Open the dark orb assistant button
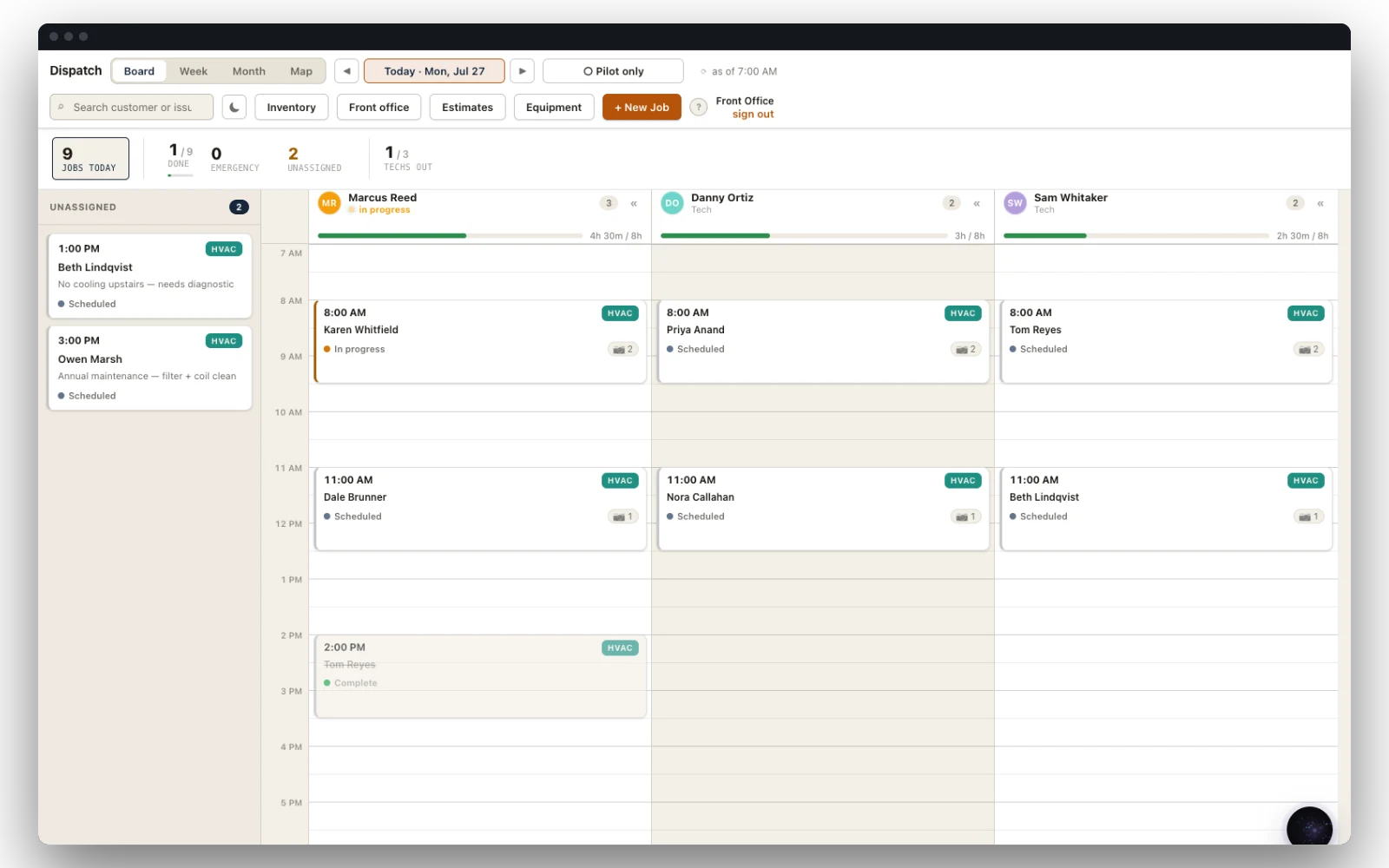The width and height of the screenshot is (1389, 868). point(1309,828)
